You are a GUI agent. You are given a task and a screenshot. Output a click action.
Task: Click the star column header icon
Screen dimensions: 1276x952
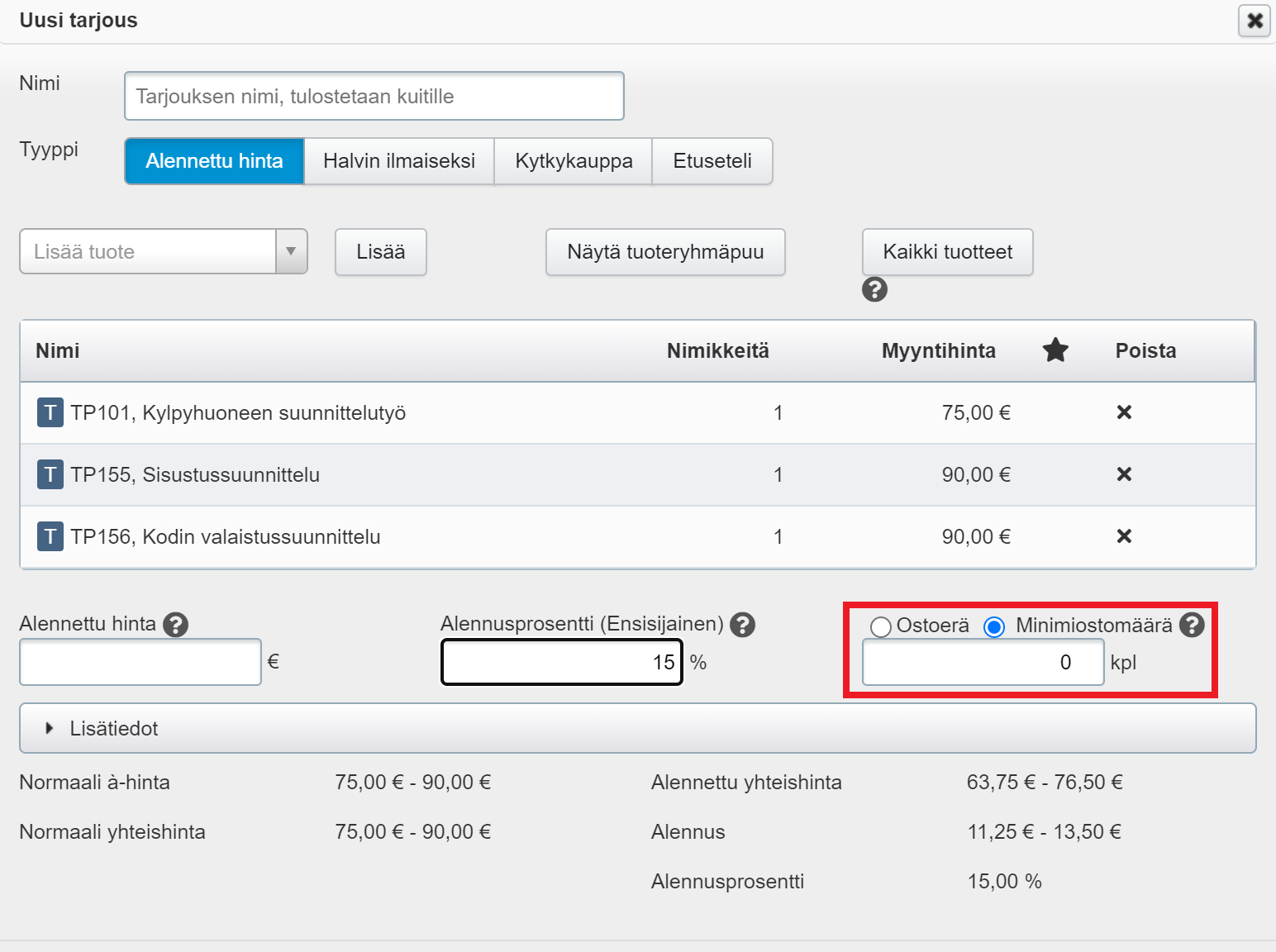pos(1055,350)
